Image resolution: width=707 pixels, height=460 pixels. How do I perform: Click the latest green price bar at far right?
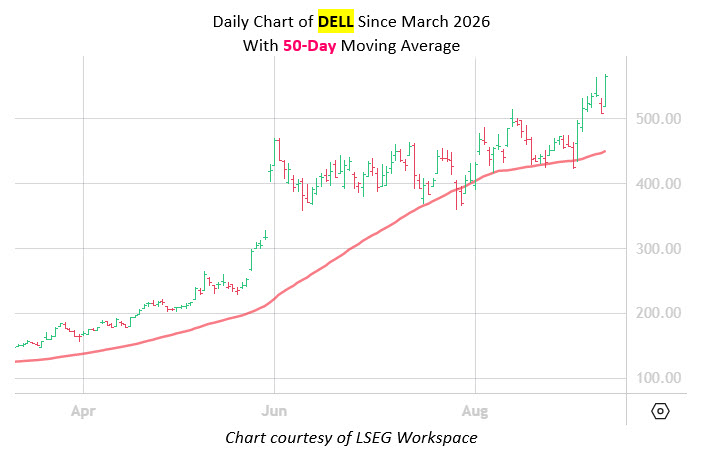point(606,91)
